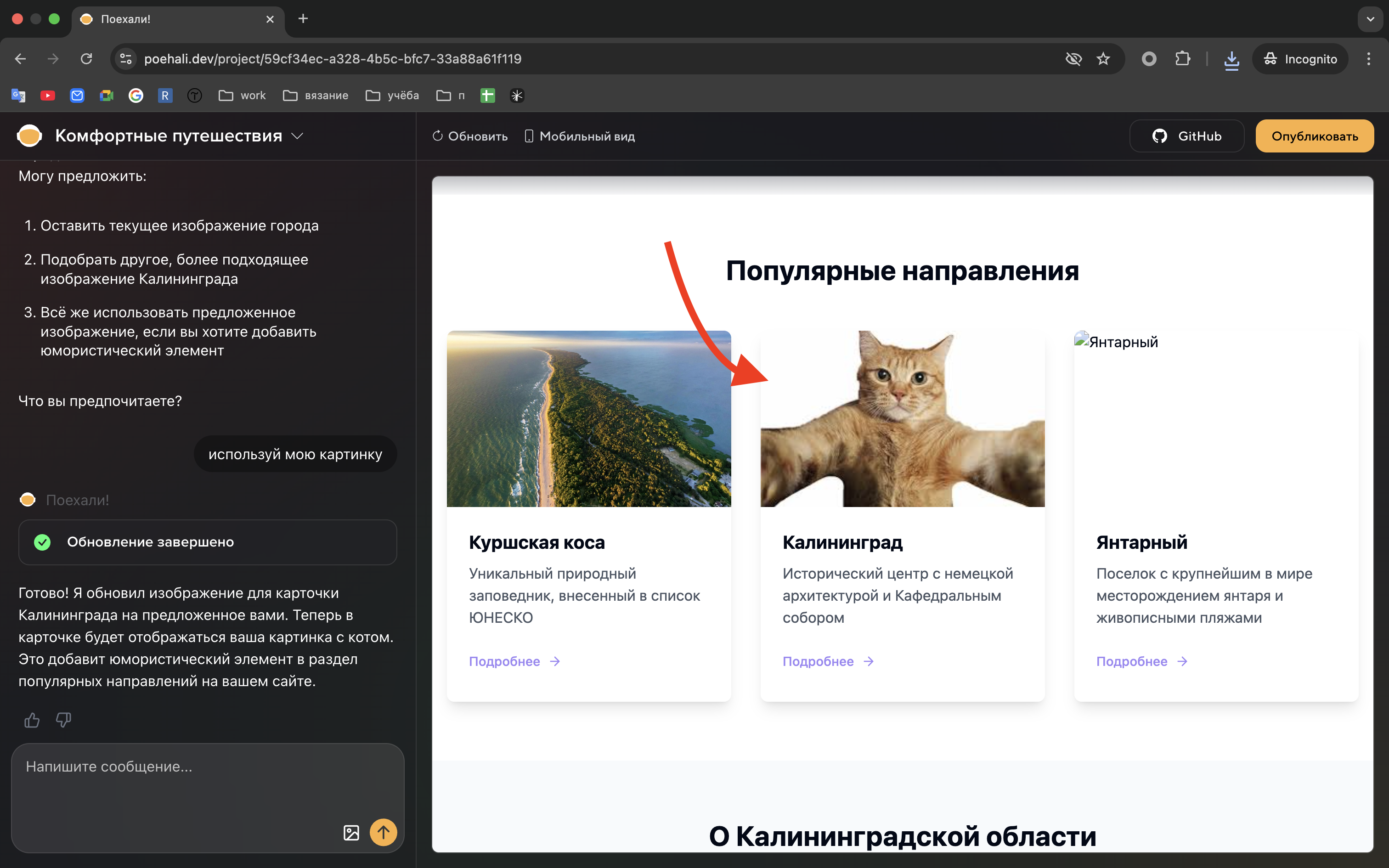This screenshot has width=1389, height=868.
Task: Click the orange send message arrow button
Action: 384,832
